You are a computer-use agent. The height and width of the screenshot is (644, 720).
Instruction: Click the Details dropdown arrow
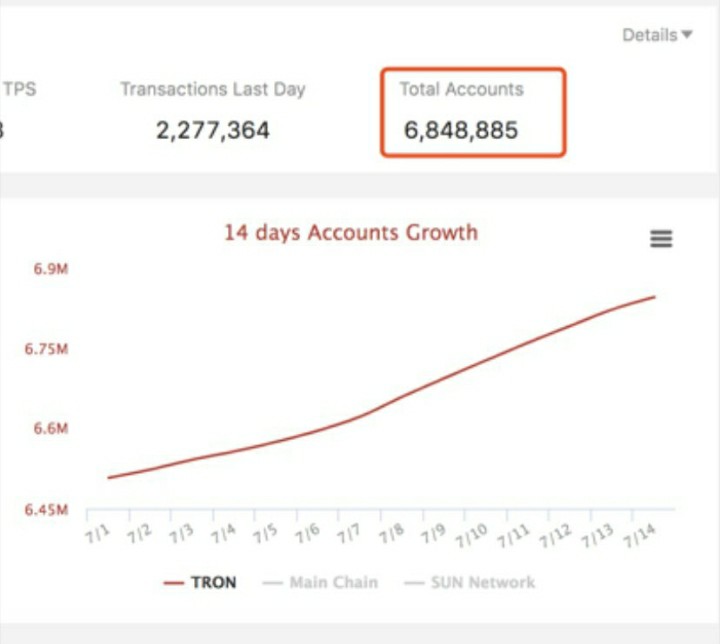(x=687, y=35)
